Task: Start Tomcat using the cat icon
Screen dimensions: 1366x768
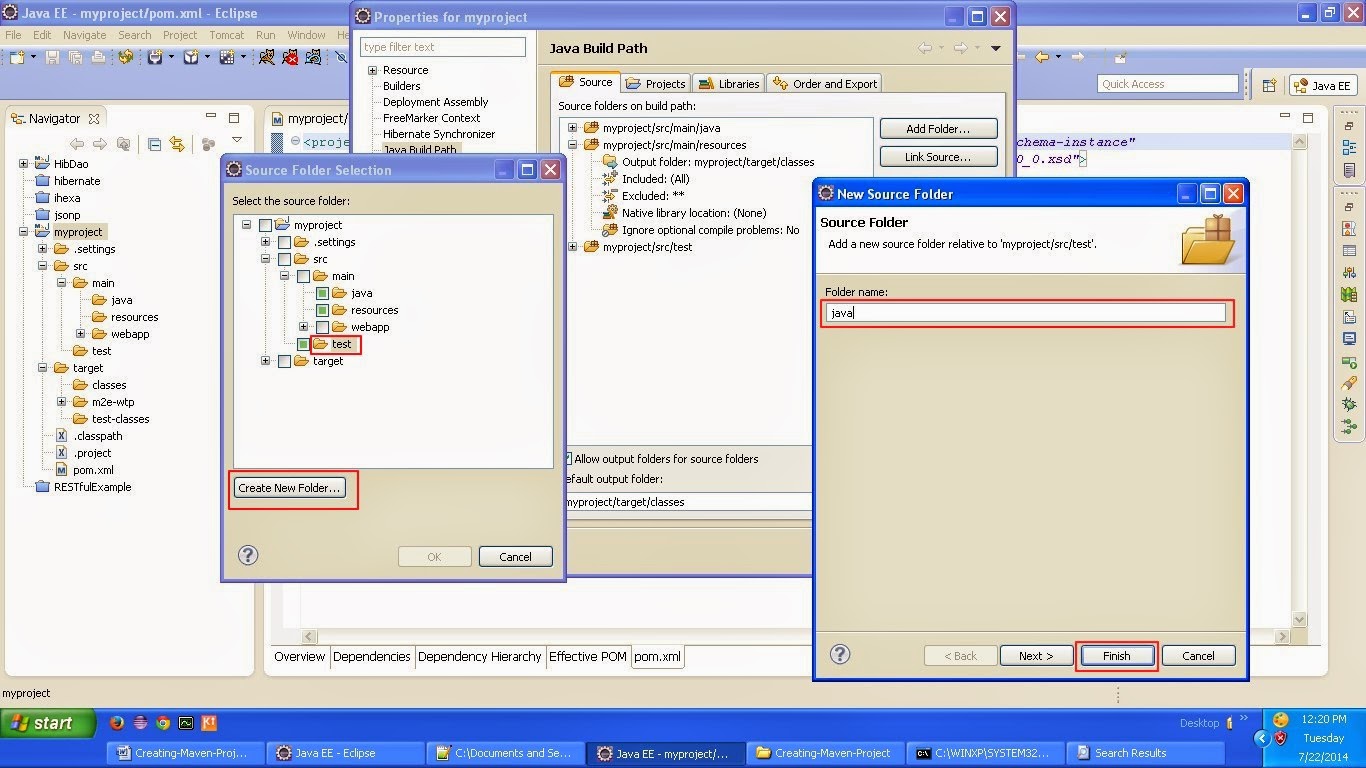Action: click(267, 57)
